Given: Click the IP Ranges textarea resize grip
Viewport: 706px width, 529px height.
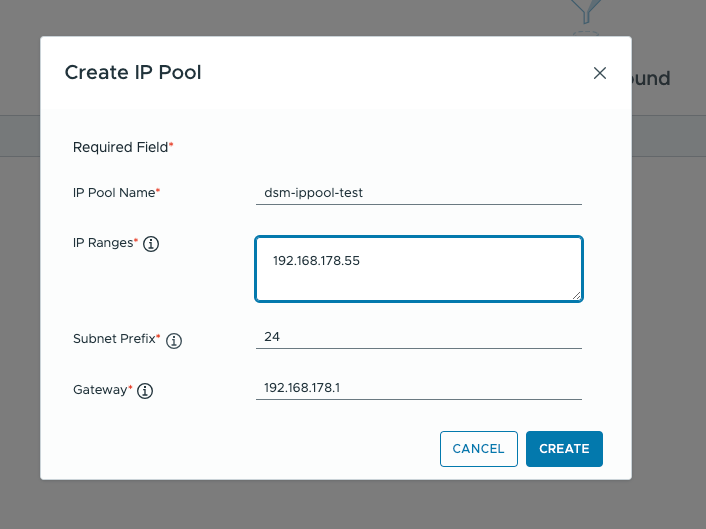Looking at the screenshot, I should tap(576, 295).
